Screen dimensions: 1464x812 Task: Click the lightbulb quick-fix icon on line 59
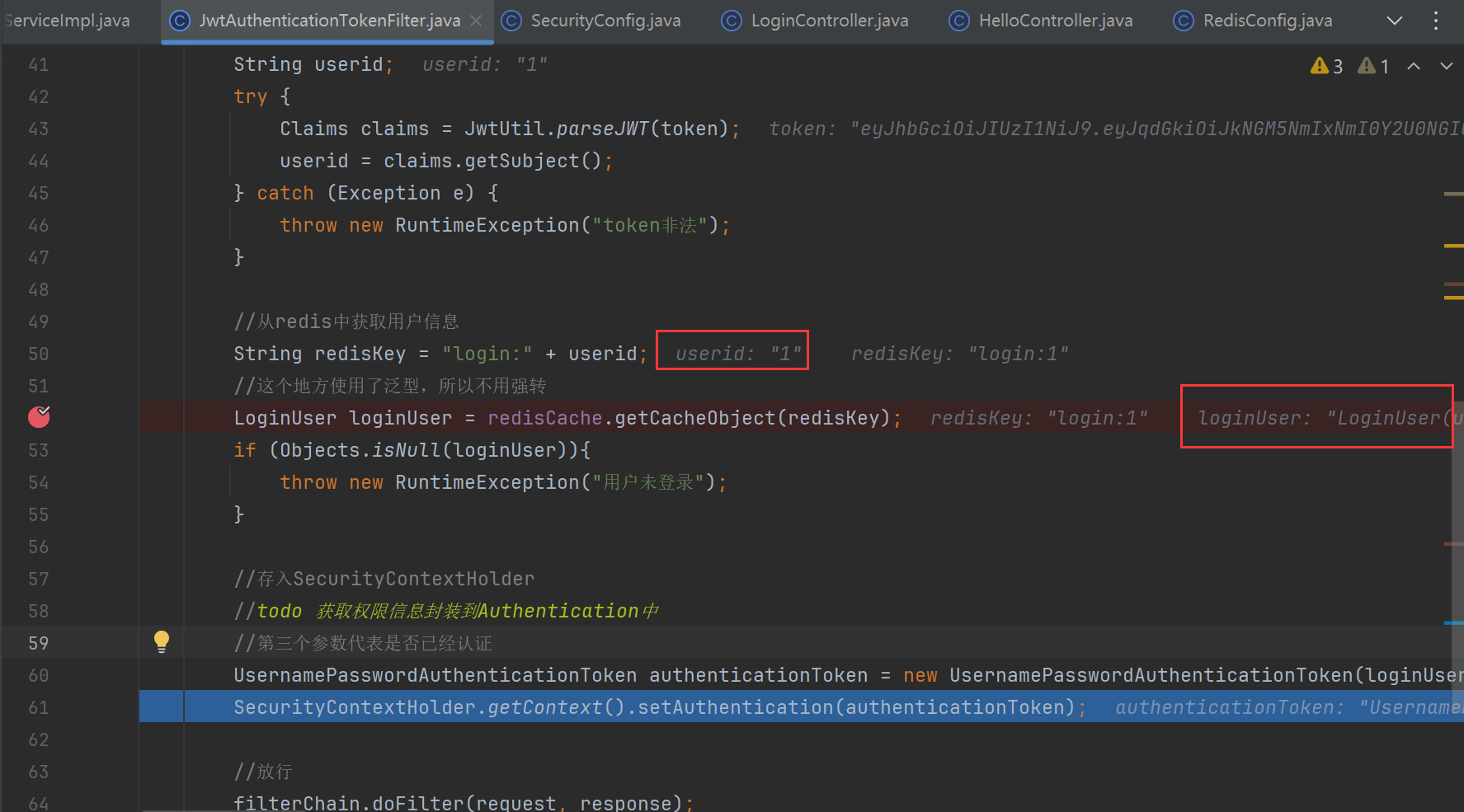click(x=162, y=641)
